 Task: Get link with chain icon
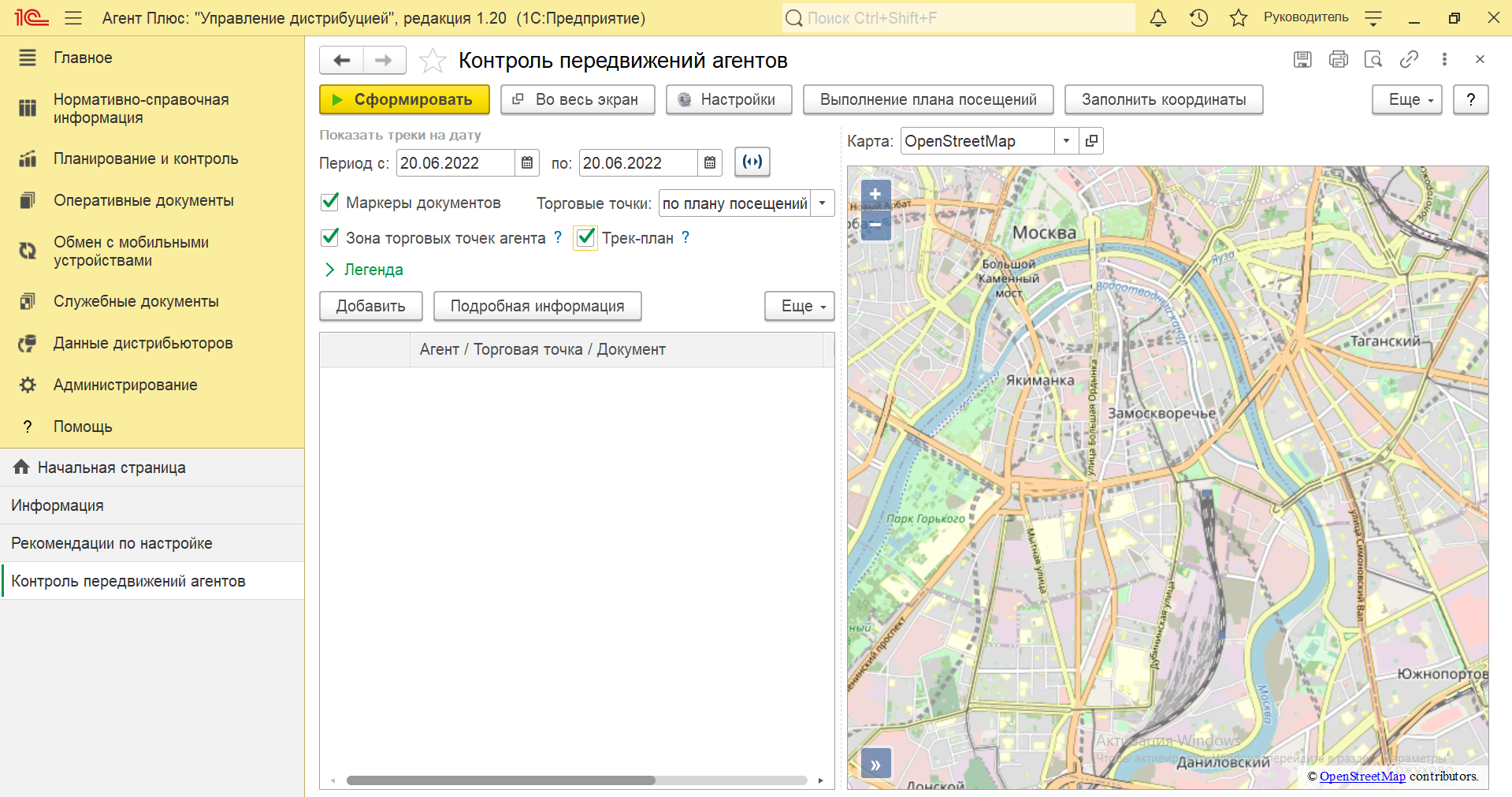[x=1409, y=59]
